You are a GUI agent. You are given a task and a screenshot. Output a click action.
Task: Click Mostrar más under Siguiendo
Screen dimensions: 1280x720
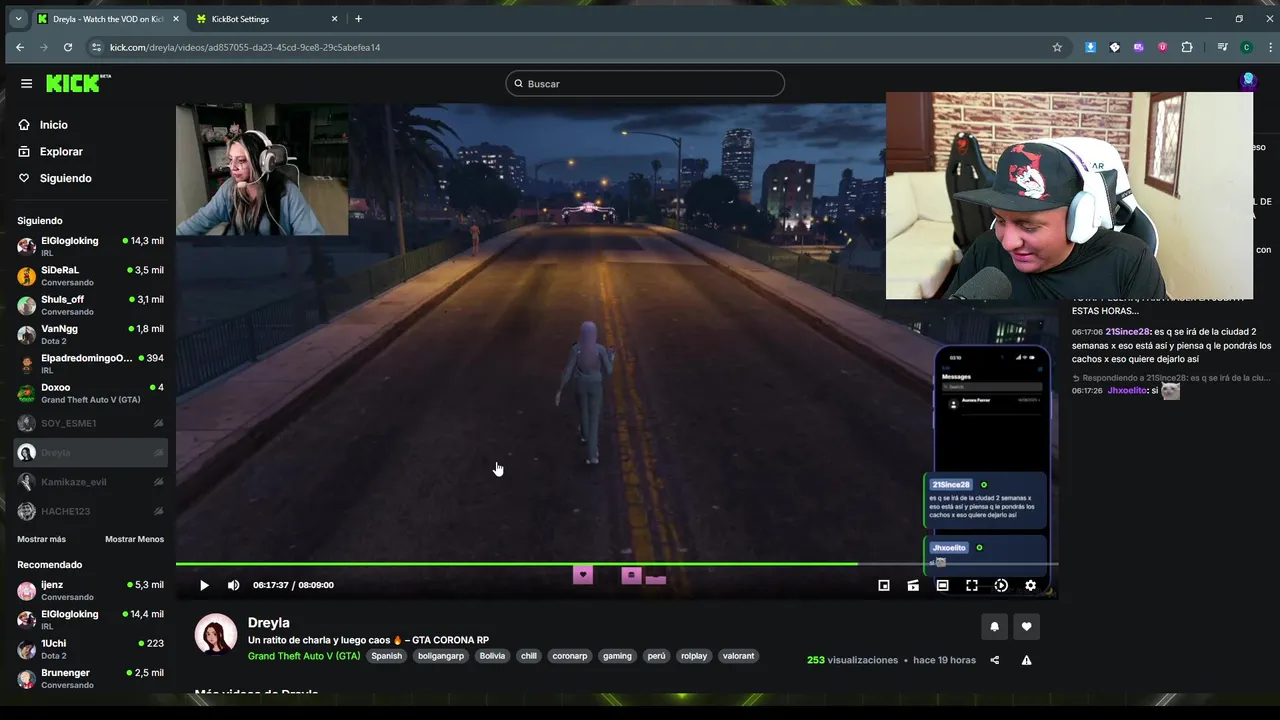click(41, 539)
